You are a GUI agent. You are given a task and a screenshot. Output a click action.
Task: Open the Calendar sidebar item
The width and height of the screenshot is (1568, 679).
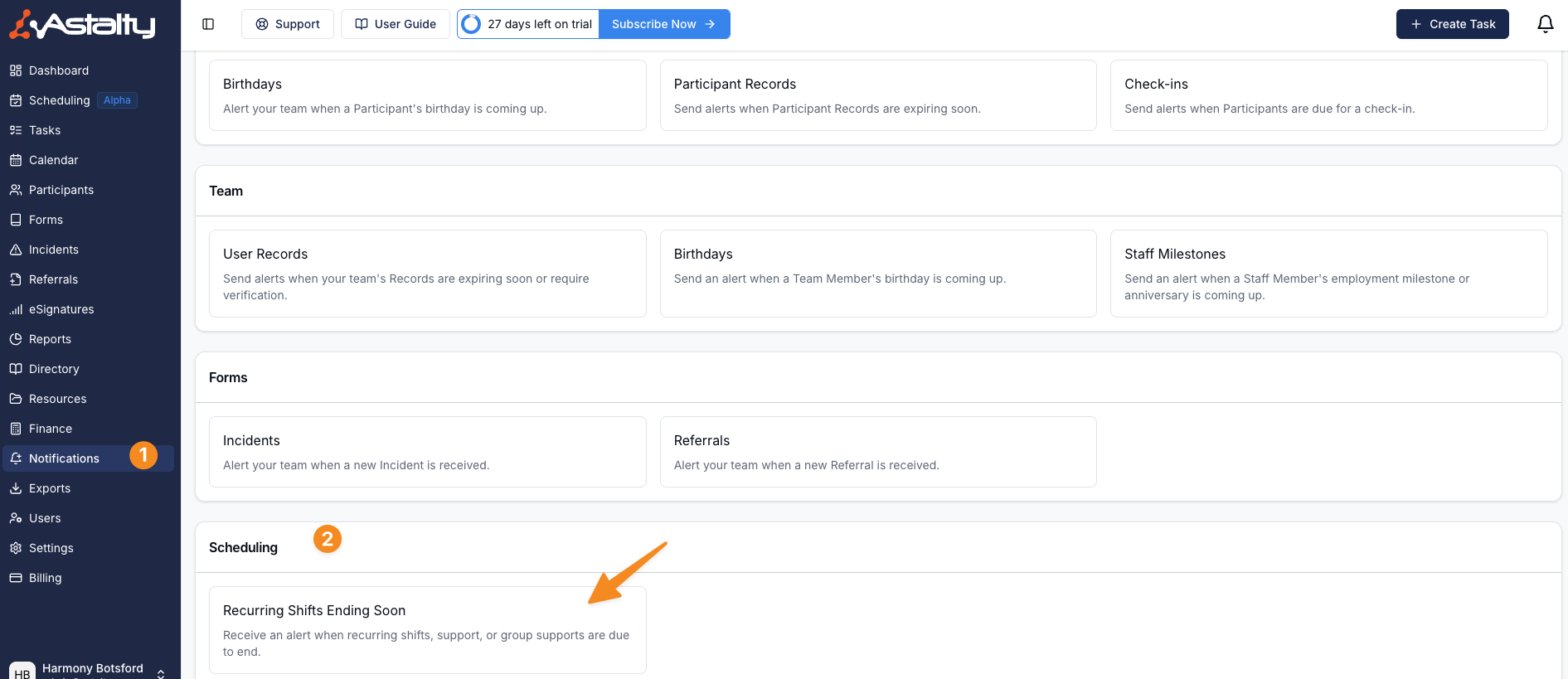click(x=53, y=160)
